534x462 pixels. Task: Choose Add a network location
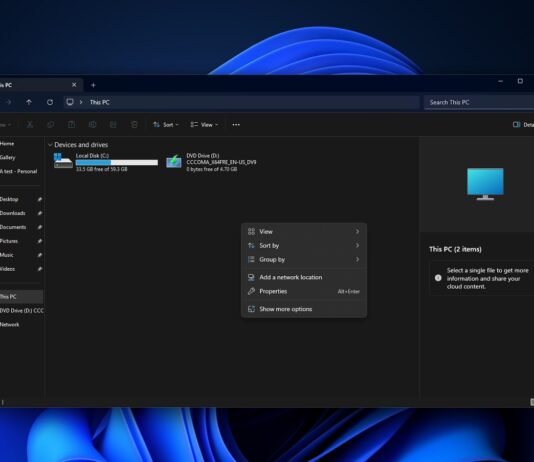304,277
